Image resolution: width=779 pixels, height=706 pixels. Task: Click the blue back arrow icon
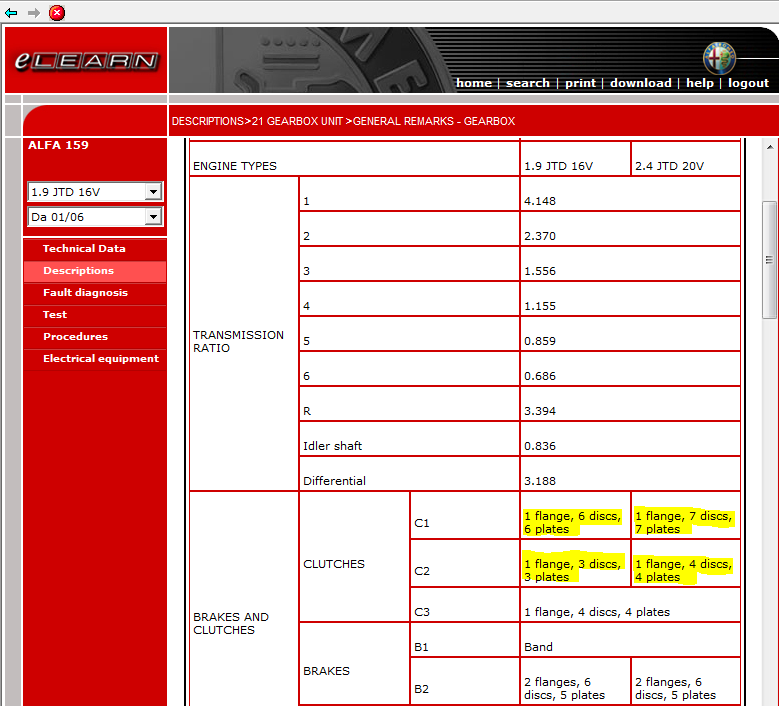11,13
